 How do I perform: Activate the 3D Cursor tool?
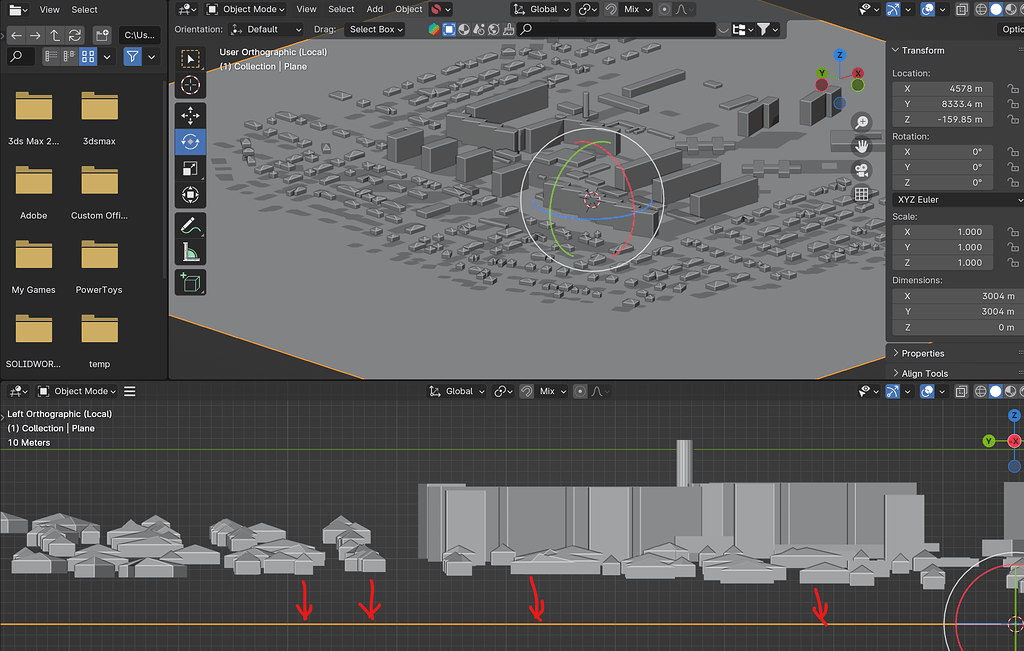(190, 85)
